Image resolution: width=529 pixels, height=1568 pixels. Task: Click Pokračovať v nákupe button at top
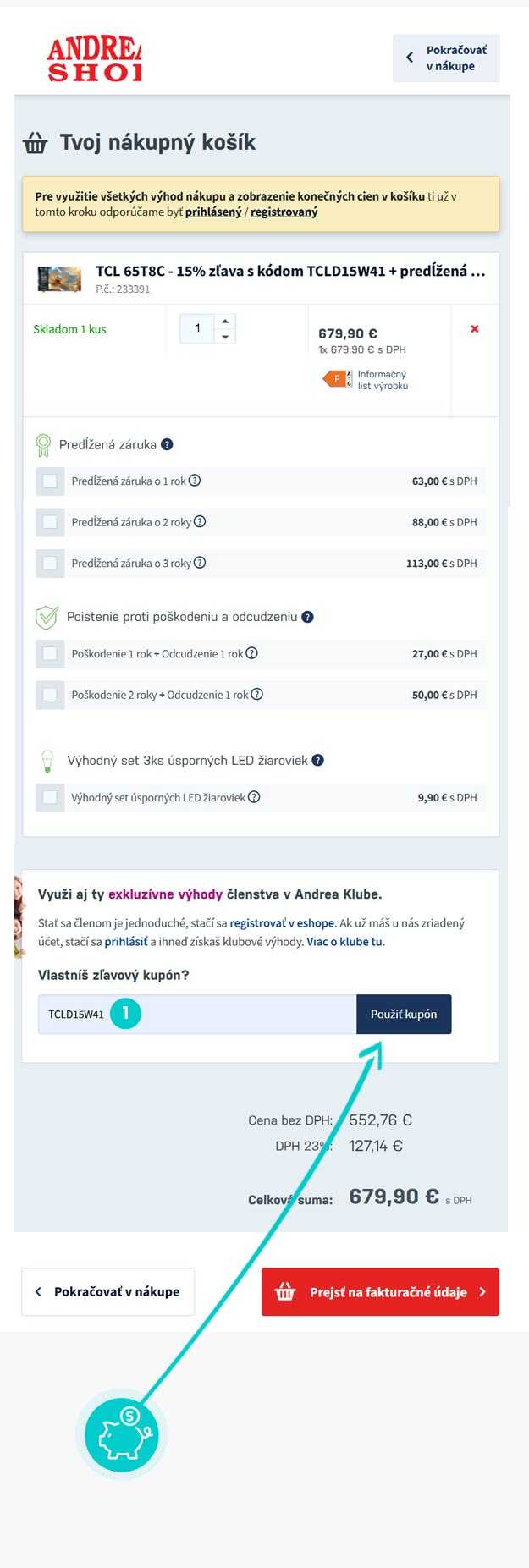point(446,58)
